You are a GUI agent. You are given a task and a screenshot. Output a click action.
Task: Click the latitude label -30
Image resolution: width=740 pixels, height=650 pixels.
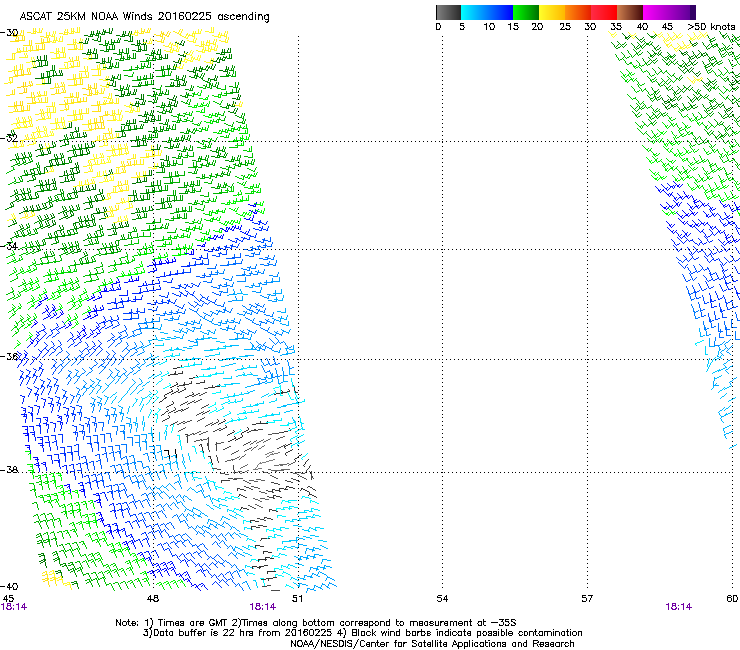pyautogui.click(x=9, y=33)
